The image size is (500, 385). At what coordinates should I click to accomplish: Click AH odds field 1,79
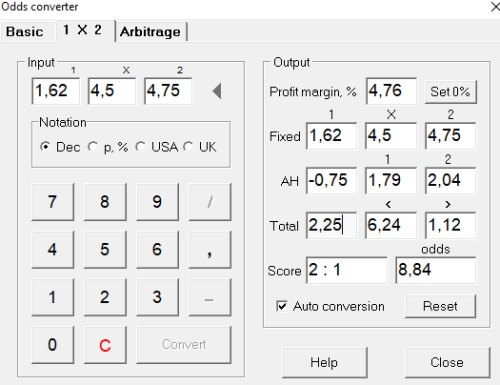[x=391, y=180]
